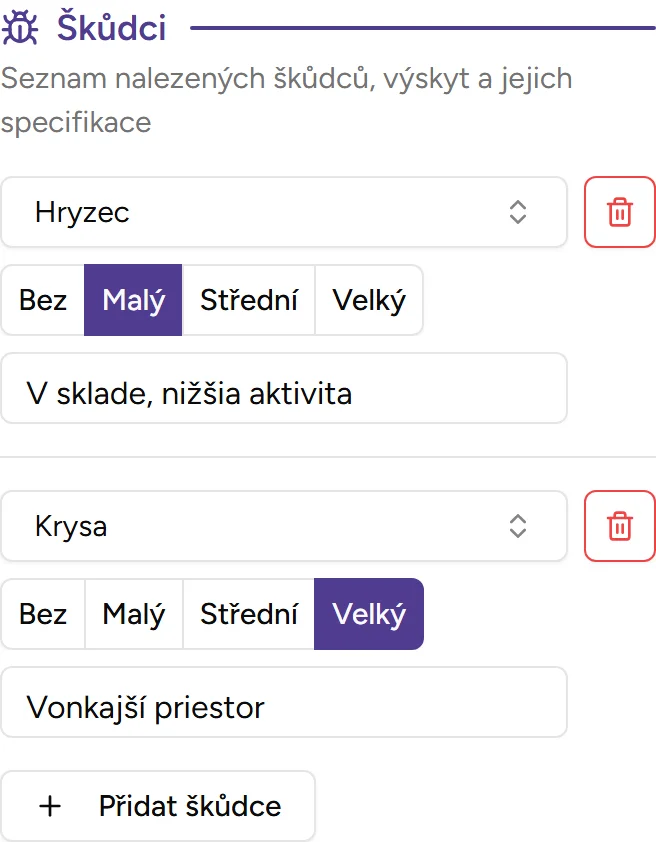Click the Škůdci section heading
Viewport: 656px width, 842px height.
pyautogui.click(x=112, y=27)
